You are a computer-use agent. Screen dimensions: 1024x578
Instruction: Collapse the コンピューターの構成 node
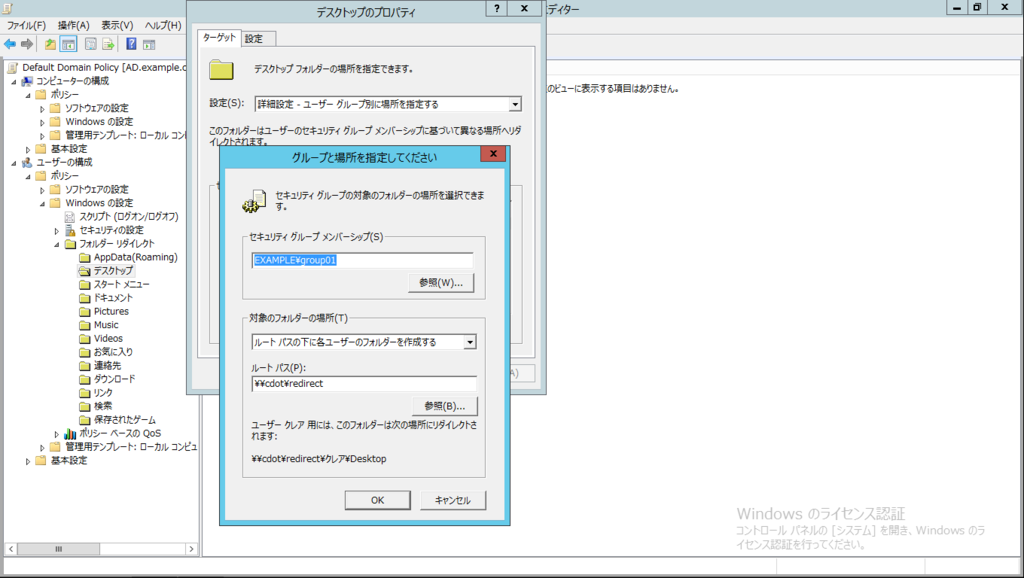pos(14,82)
